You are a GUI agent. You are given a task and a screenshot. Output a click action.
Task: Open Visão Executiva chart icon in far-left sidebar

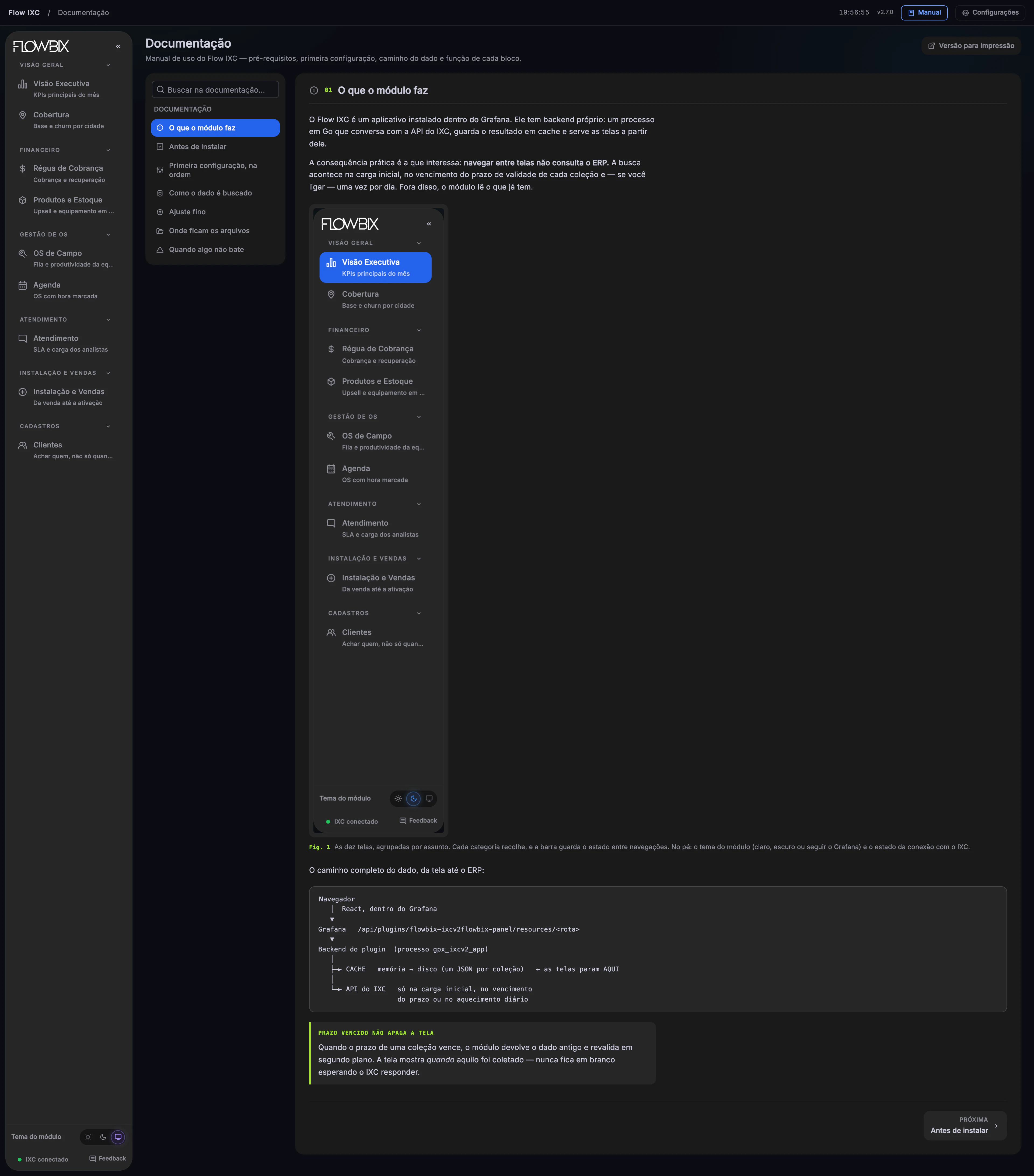22,84
